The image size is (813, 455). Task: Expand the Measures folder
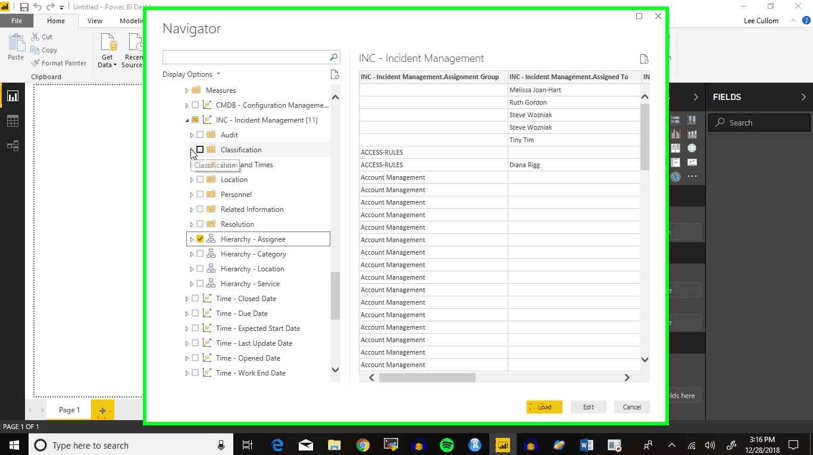coord(187,90)
